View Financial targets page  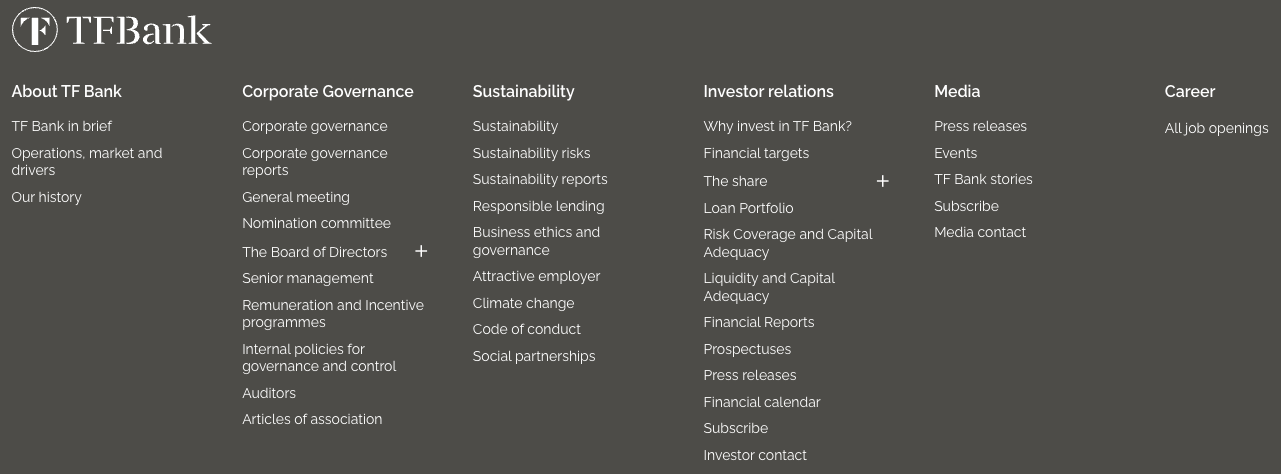(756, 153)
